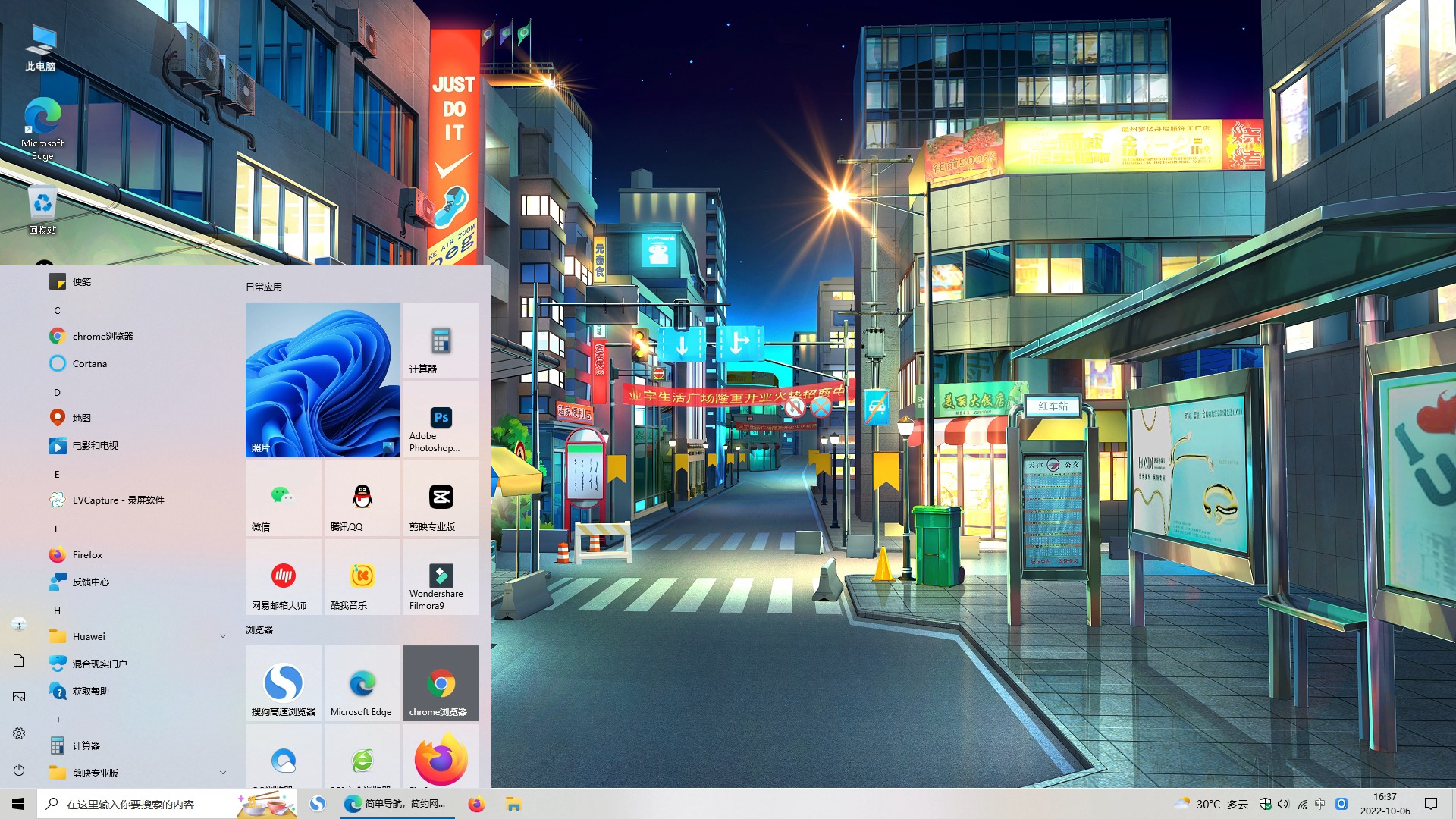Toggle the Start menu hamburger expand button
This screenshot has height=819, width=1456.
point(19,287)
